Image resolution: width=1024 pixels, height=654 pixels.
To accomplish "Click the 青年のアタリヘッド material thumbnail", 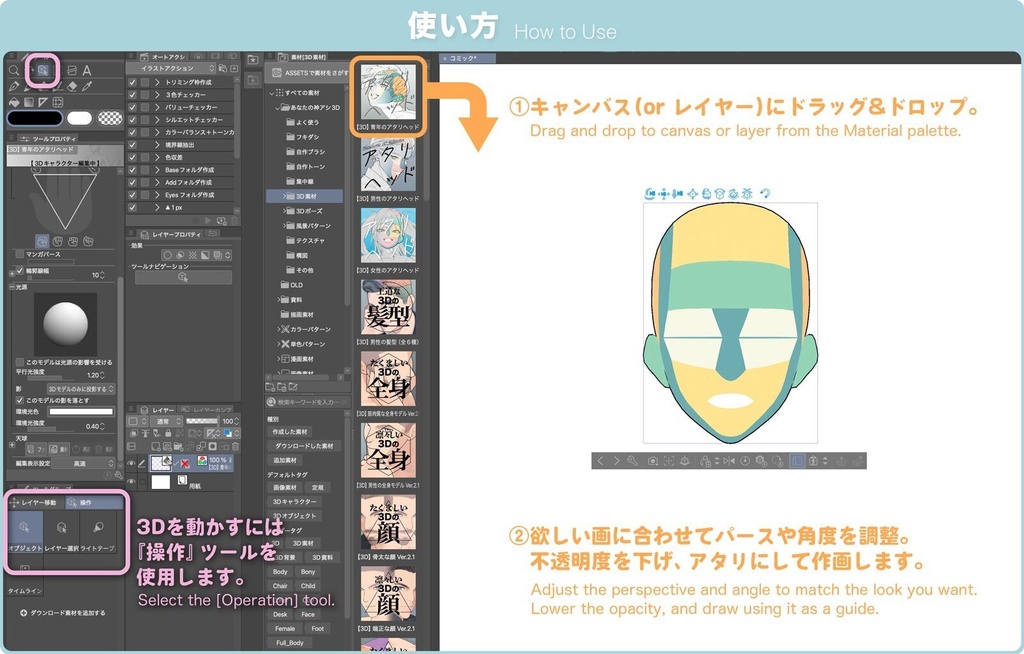I will (388, 93).
